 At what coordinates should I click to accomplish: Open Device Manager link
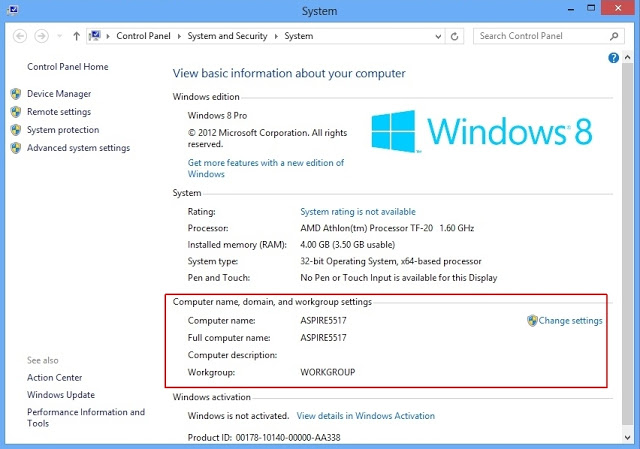[x=59, y=94]
